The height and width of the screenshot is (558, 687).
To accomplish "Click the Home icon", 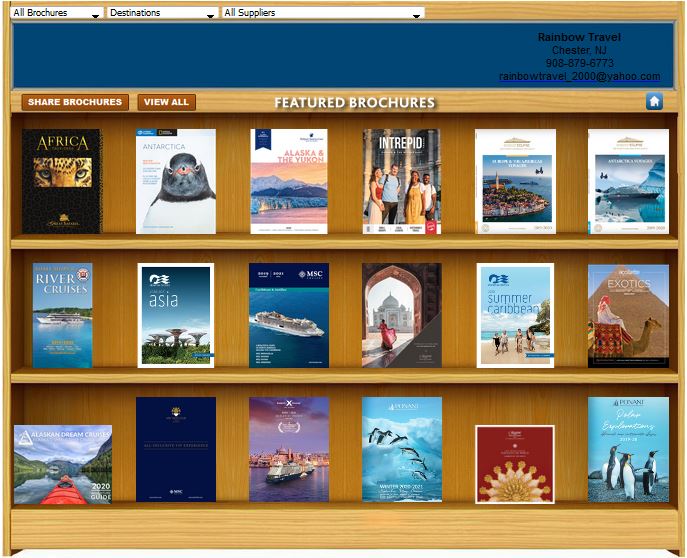I will pos(654,101).
